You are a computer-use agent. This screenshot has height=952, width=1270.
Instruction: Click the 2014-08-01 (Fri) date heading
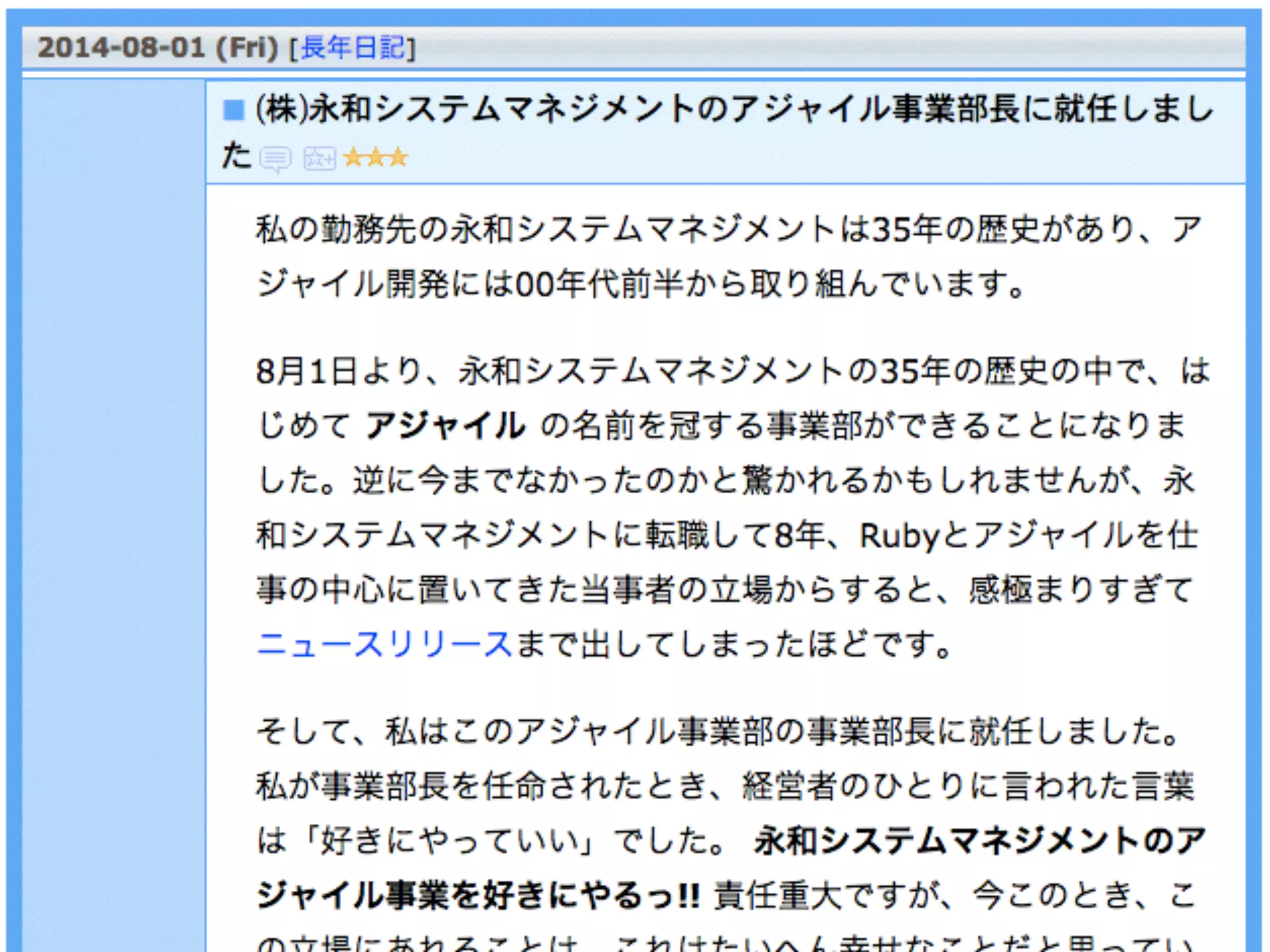tap(158, 48)
